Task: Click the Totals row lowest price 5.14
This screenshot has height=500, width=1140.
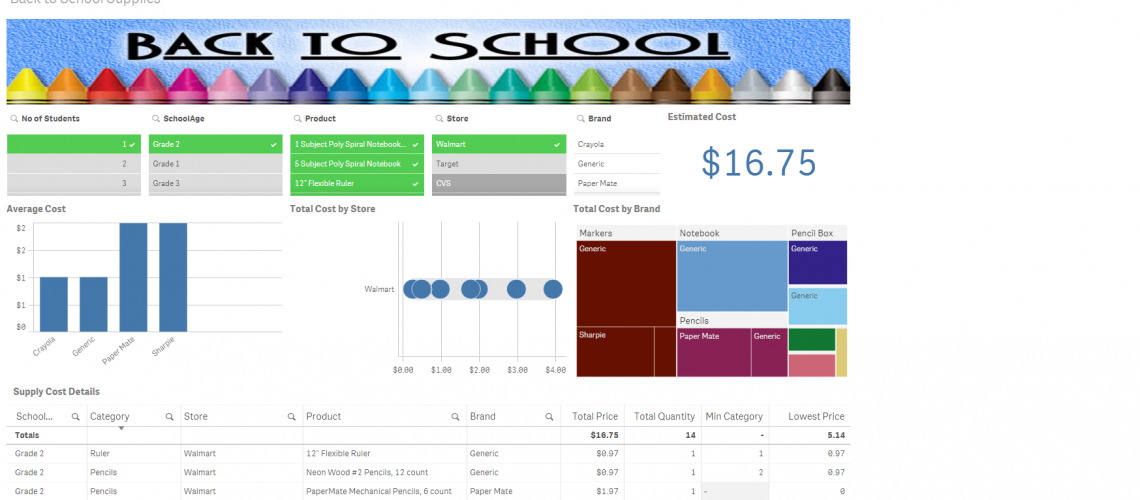Action: point(809,435)
